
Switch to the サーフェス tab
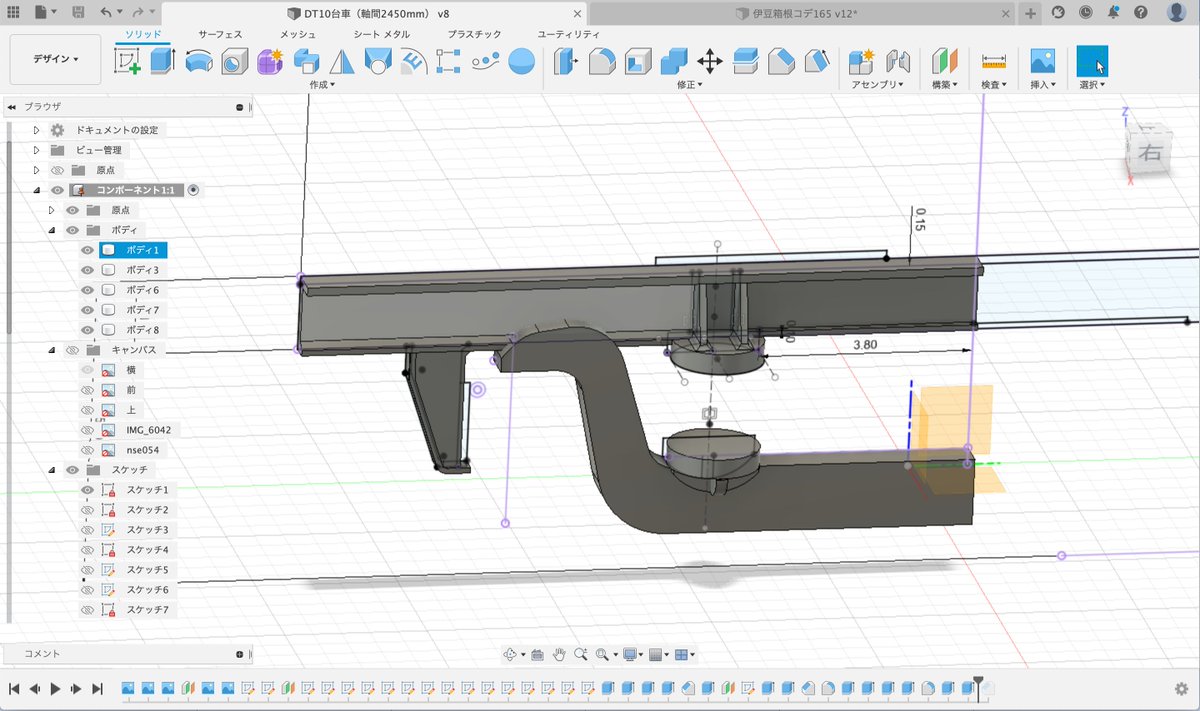click(x=220, y=34)
